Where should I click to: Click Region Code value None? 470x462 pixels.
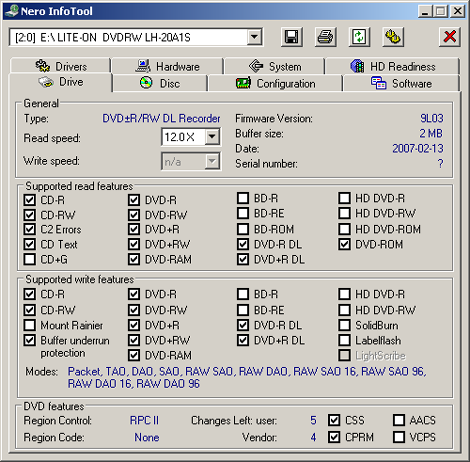[x=147, y=437]
